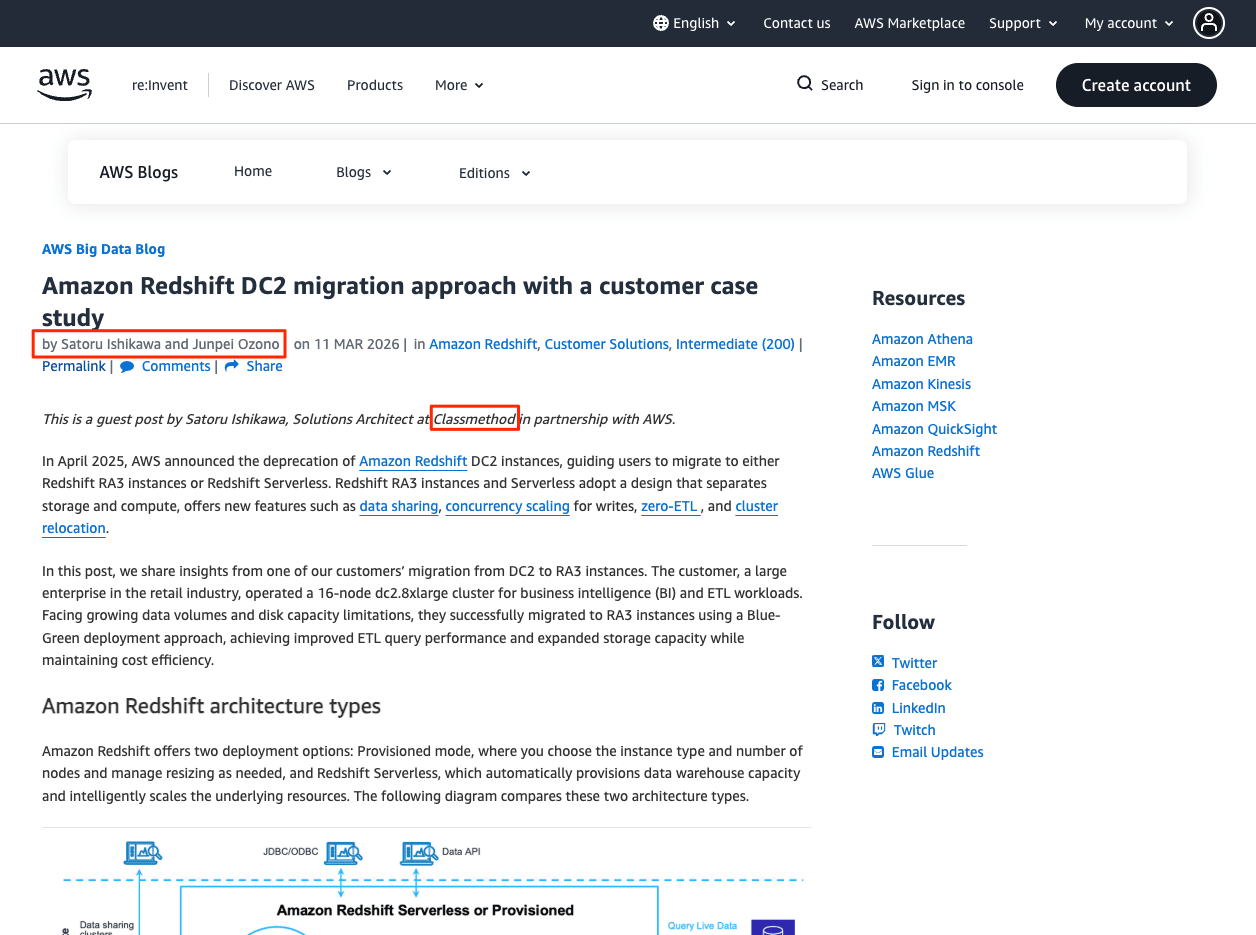The image size is (1256, 935).
Task: Open the Blogs dropdown menu
Action: tap(364, 172)
